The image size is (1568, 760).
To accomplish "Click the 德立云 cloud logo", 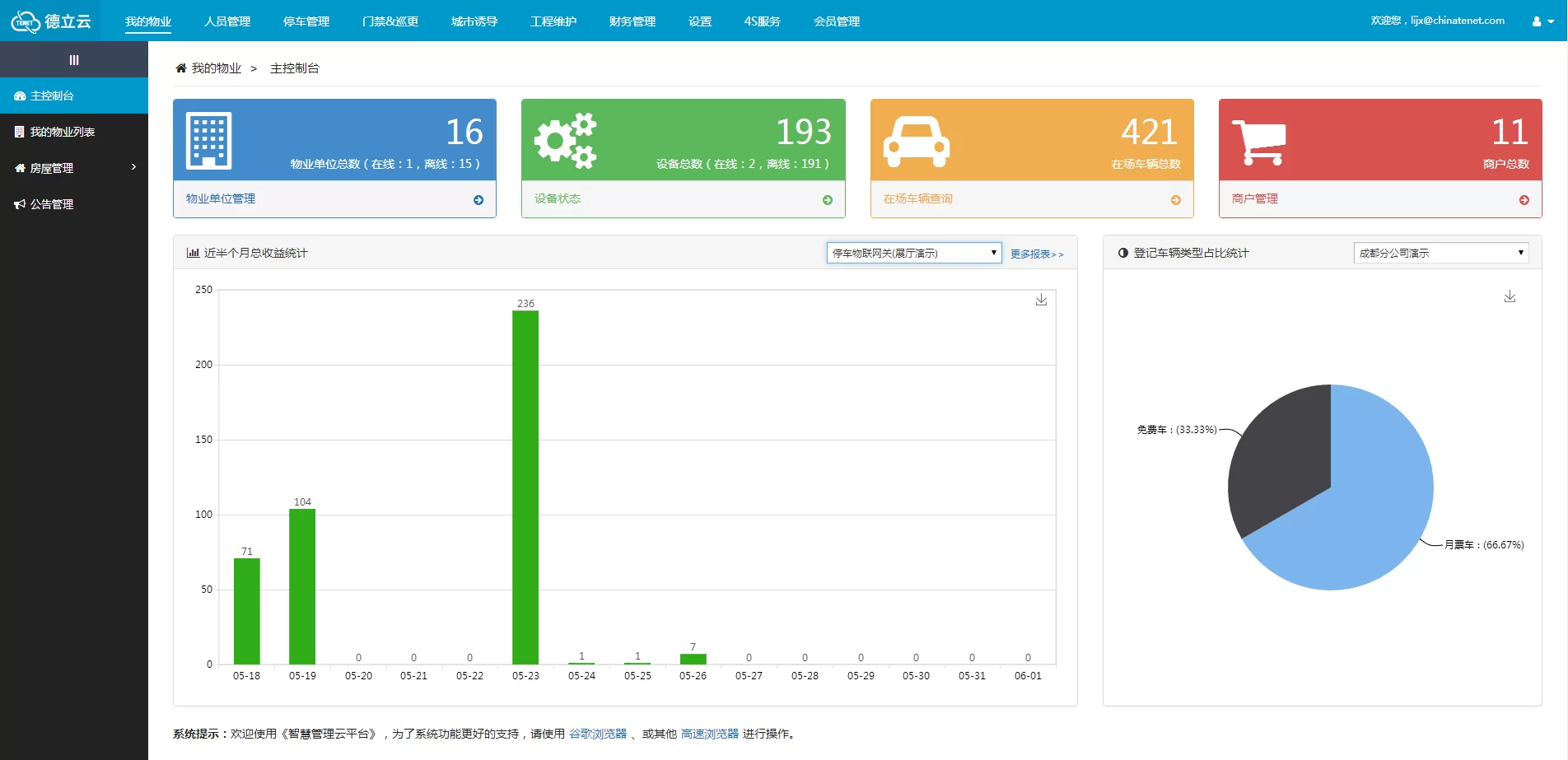I will pos(50,21).
